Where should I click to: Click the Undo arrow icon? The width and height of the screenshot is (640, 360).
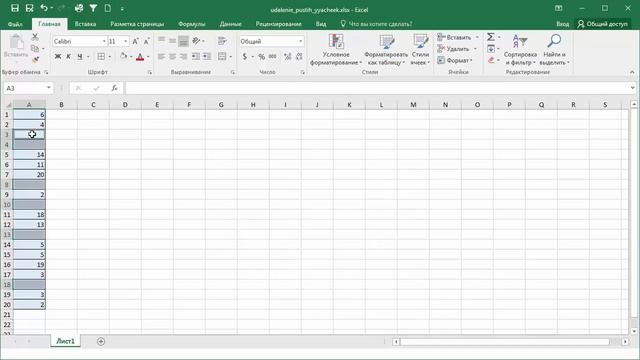[44, 8]
